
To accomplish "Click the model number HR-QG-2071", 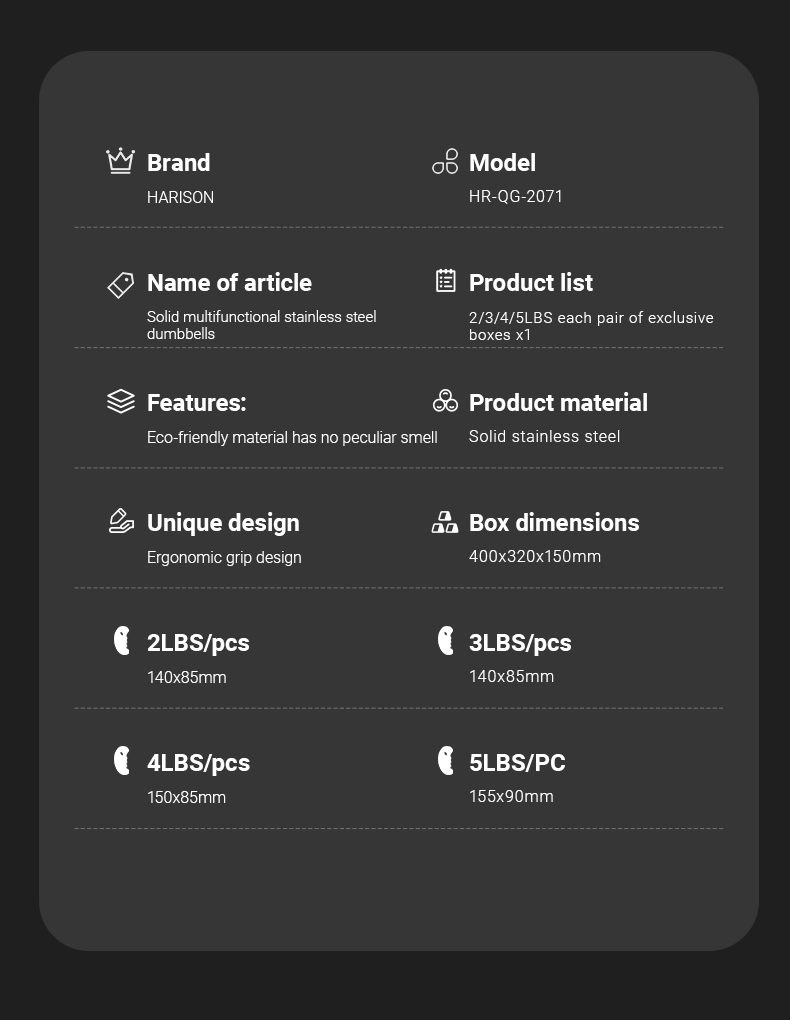I will 515,196.
